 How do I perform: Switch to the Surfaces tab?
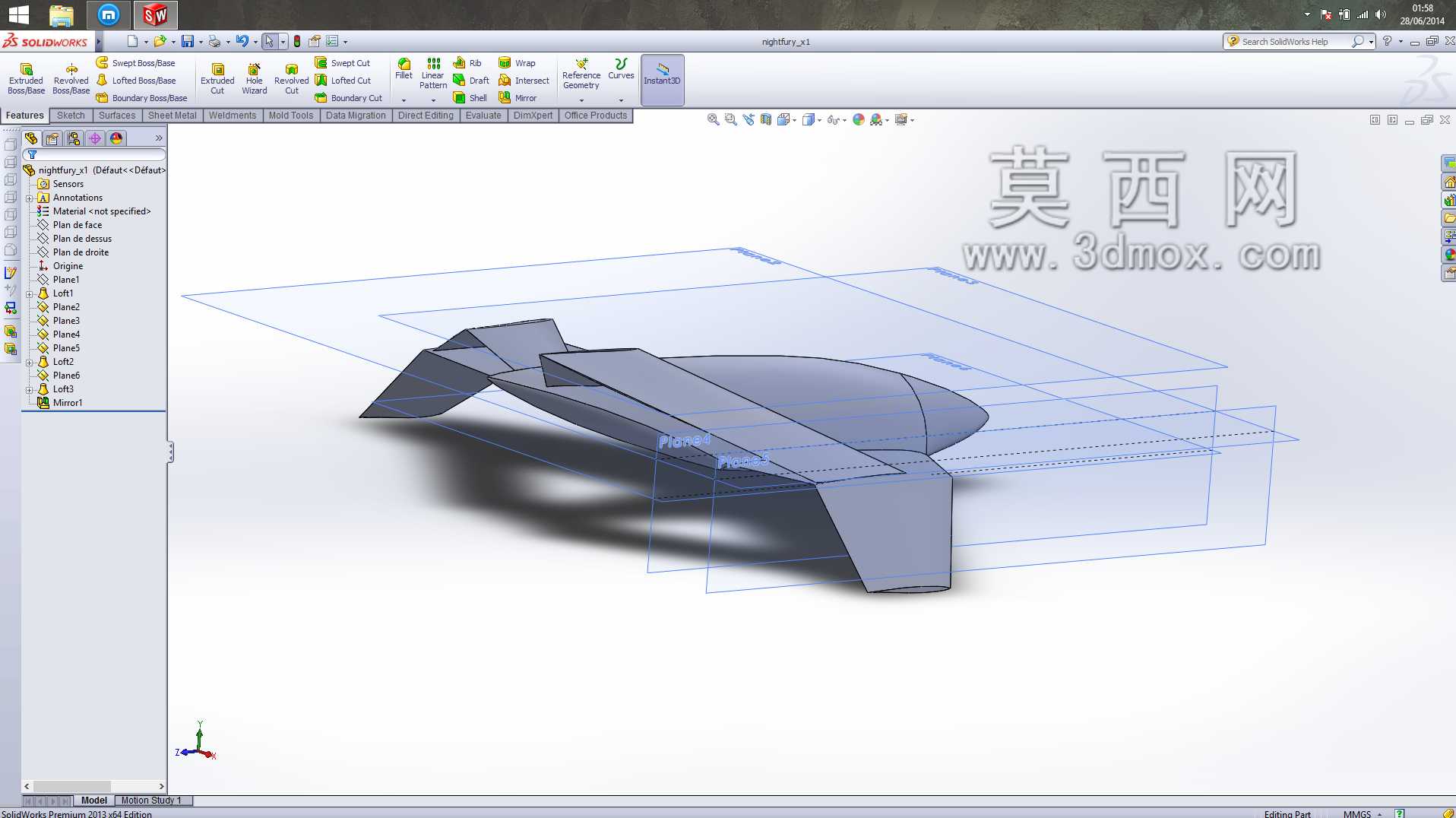117,116
